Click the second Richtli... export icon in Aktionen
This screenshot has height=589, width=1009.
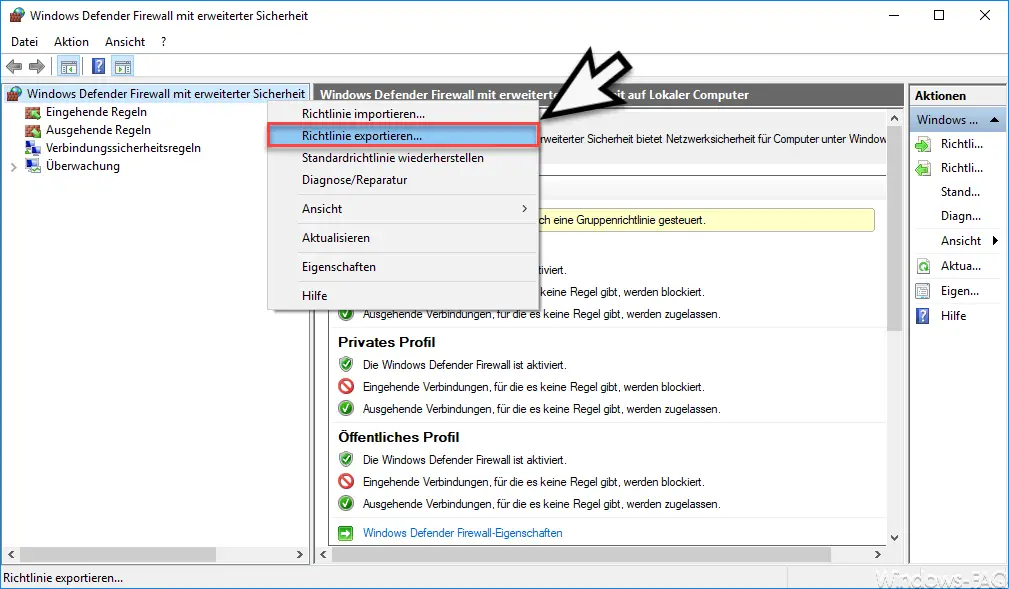(x=923, y=169)
